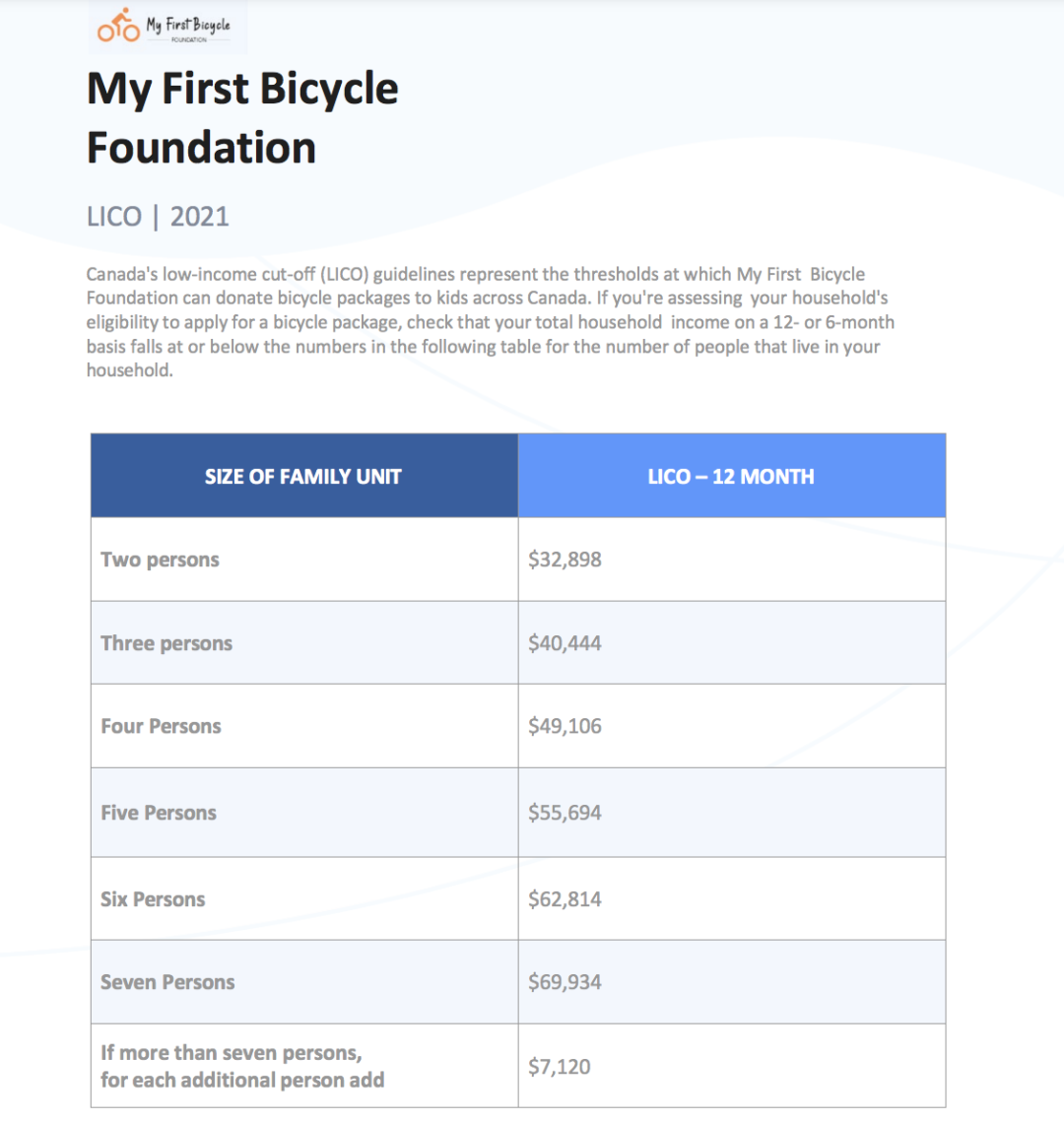Click the My First Bicycle logo icon
Screen dimensions: 1064x1122
118,26
